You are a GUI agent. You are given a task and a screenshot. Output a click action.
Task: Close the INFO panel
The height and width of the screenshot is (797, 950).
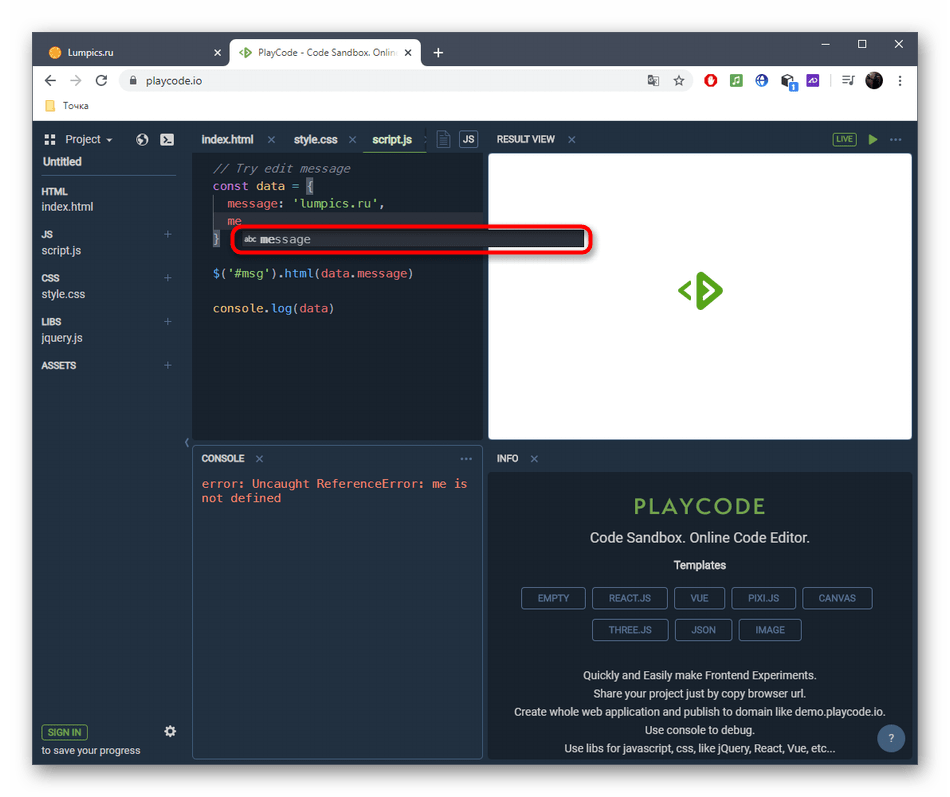[534, 459]
